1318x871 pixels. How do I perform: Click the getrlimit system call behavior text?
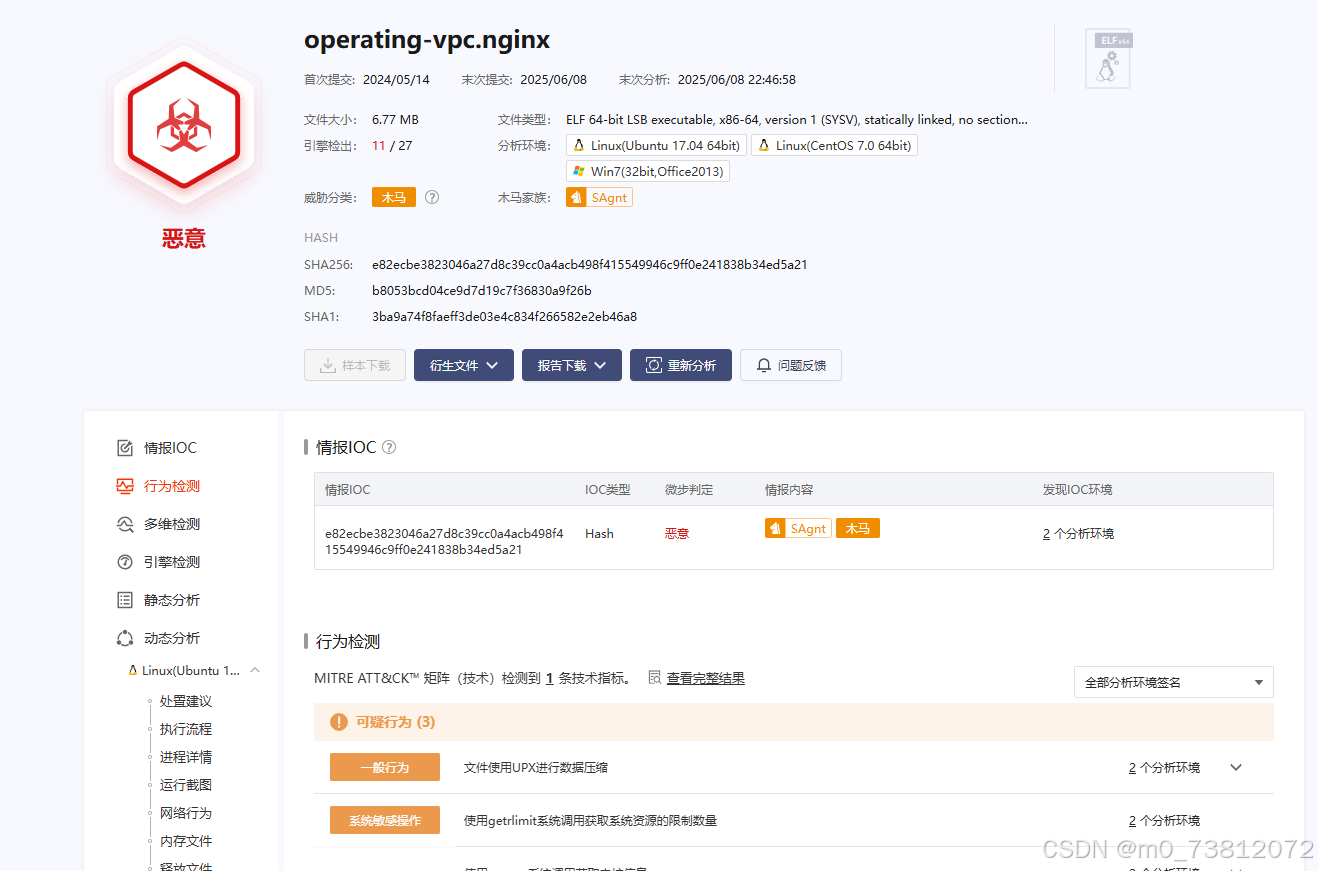click(x=591, y=821)
